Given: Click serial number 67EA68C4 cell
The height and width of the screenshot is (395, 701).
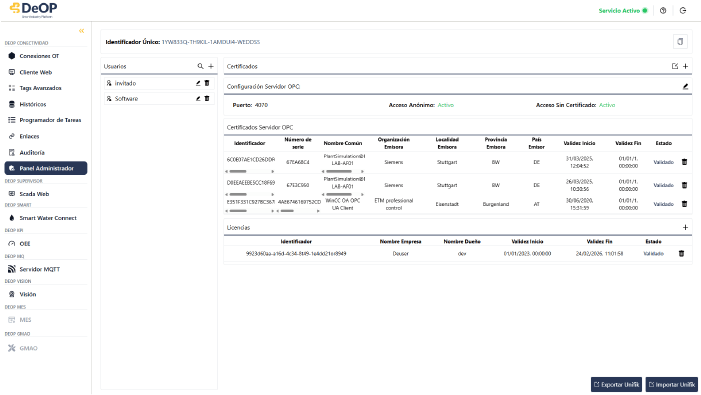Looking at the screenshot, I should pyautogui.click(x=298, y=162).
